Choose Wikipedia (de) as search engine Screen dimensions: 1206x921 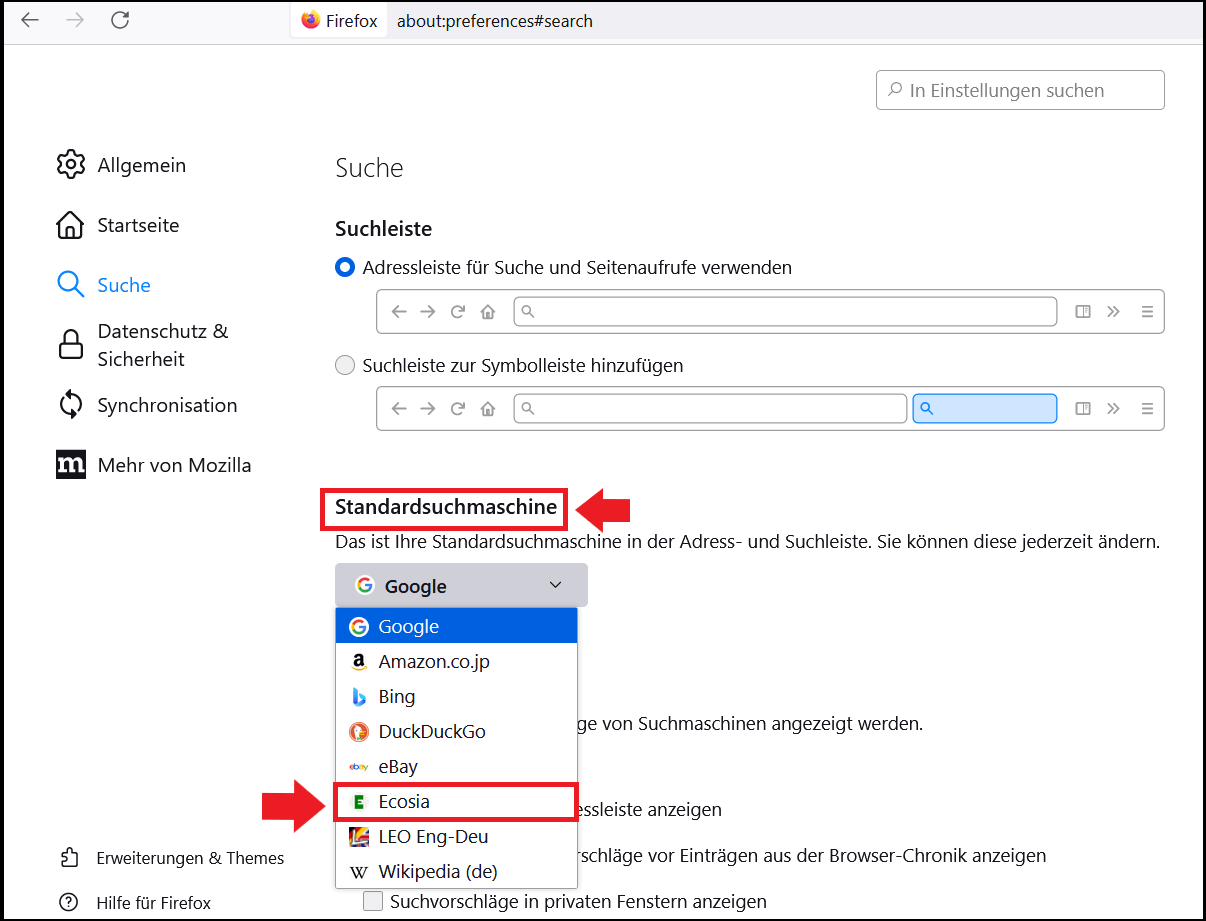click(x=456, y=872)
